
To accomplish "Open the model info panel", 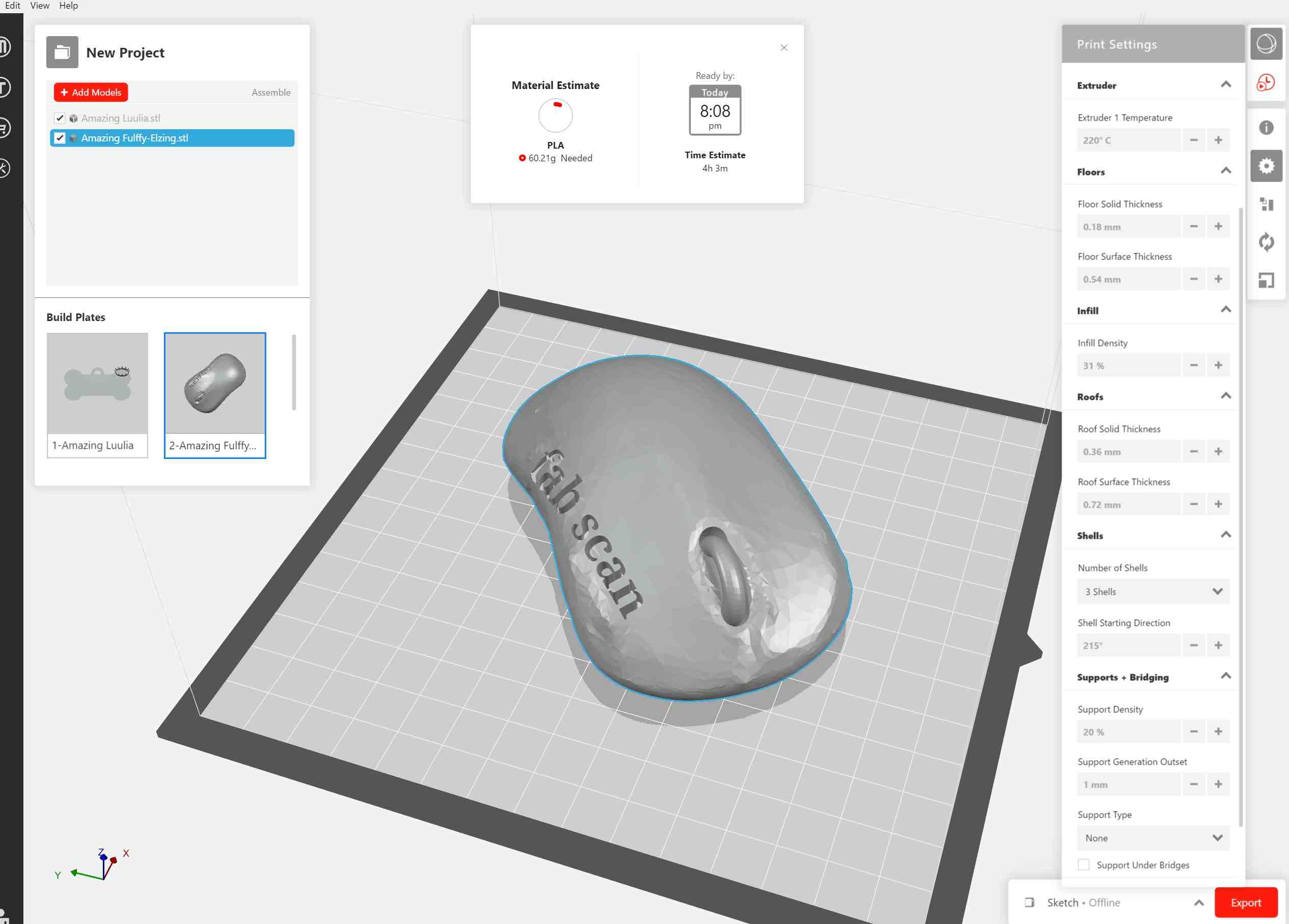I will click(x=1266, y=128).
